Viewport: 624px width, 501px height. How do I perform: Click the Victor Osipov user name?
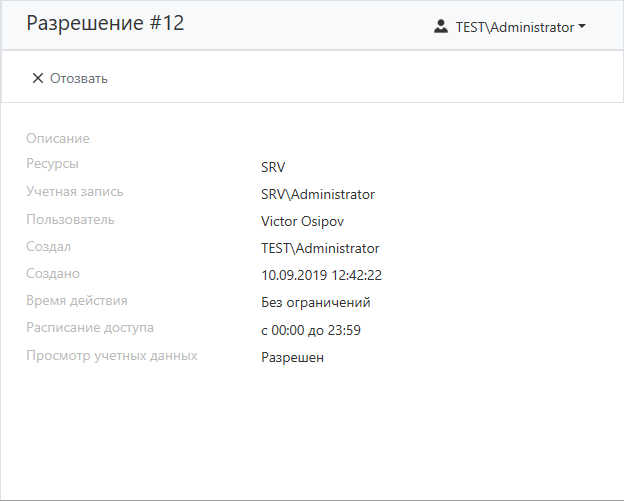302,221
